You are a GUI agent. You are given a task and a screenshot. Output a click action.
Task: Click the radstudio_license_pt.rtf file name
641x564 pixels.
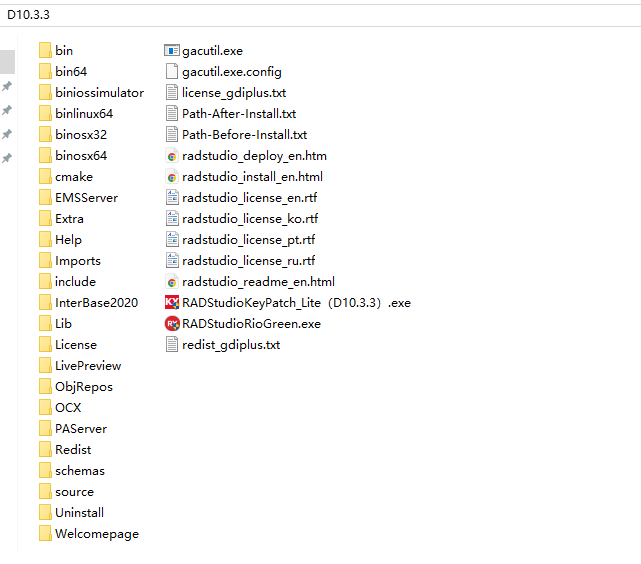click(249, 240)
